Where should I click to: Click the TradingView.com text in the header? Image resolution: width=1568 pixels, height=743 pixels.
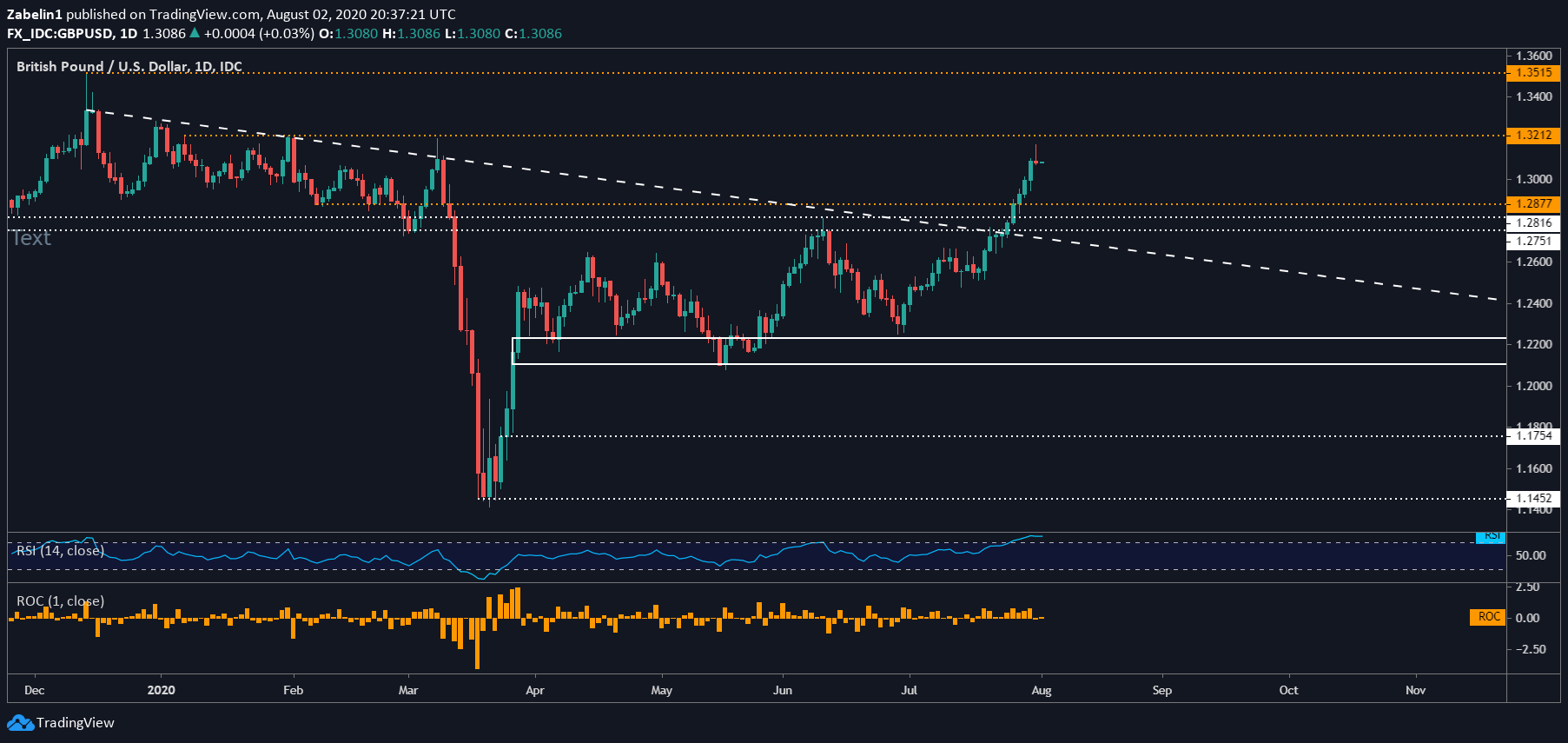[x=204, y=14]
